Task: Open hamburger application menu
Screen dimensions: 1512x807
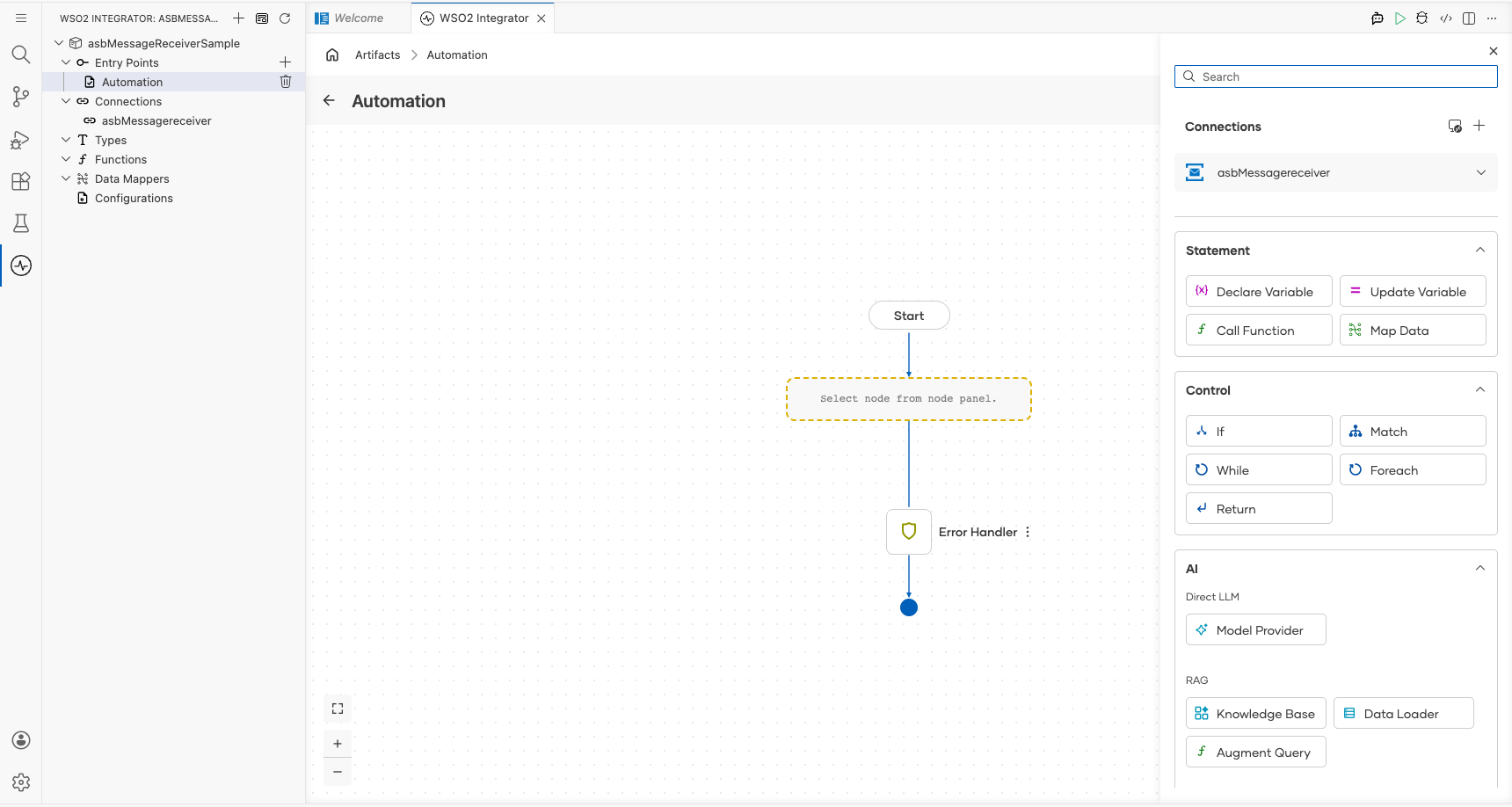Action: point(21,18)
